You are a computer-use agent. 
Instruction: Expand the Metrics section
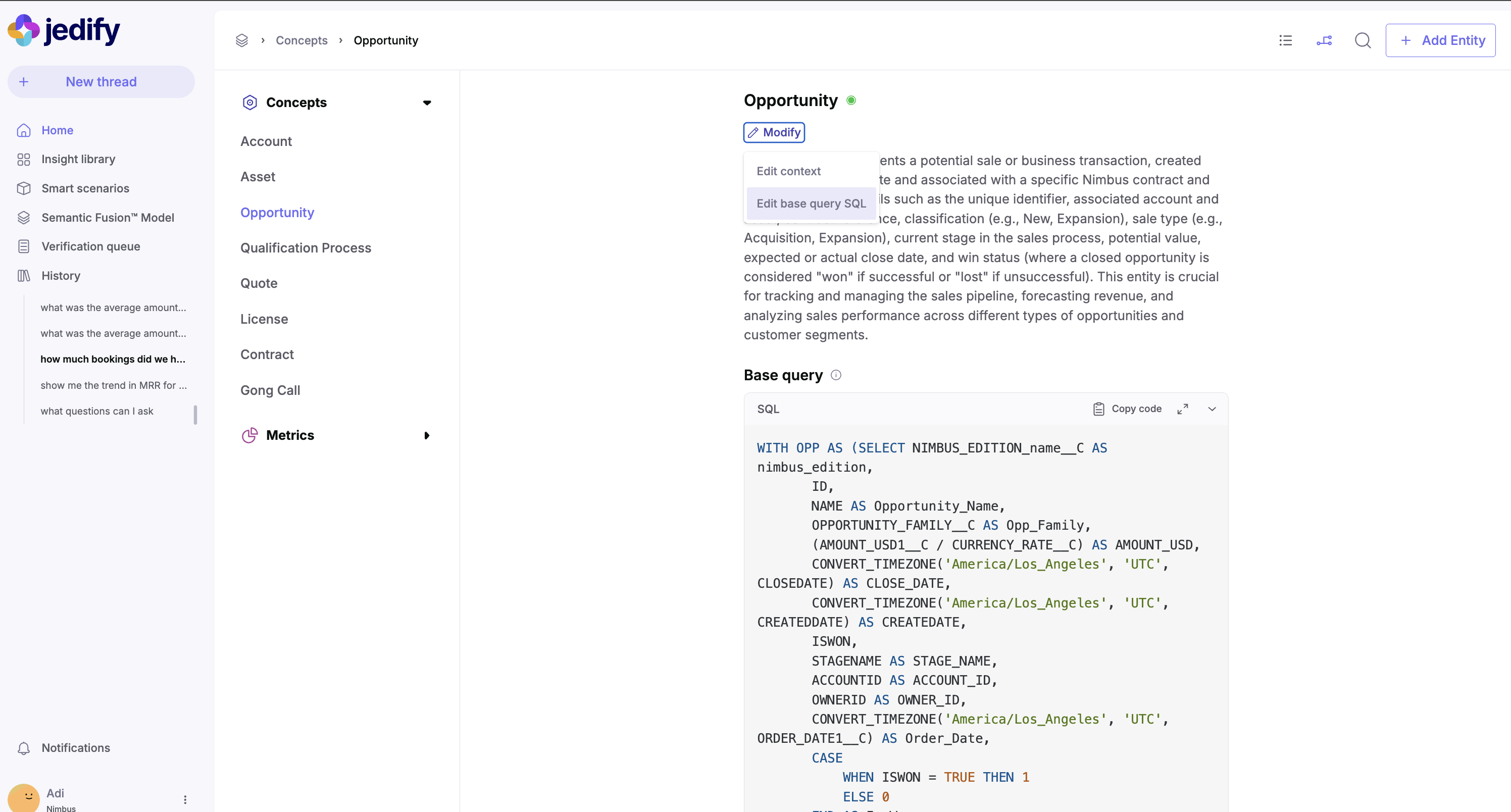(x=426, y=435)
